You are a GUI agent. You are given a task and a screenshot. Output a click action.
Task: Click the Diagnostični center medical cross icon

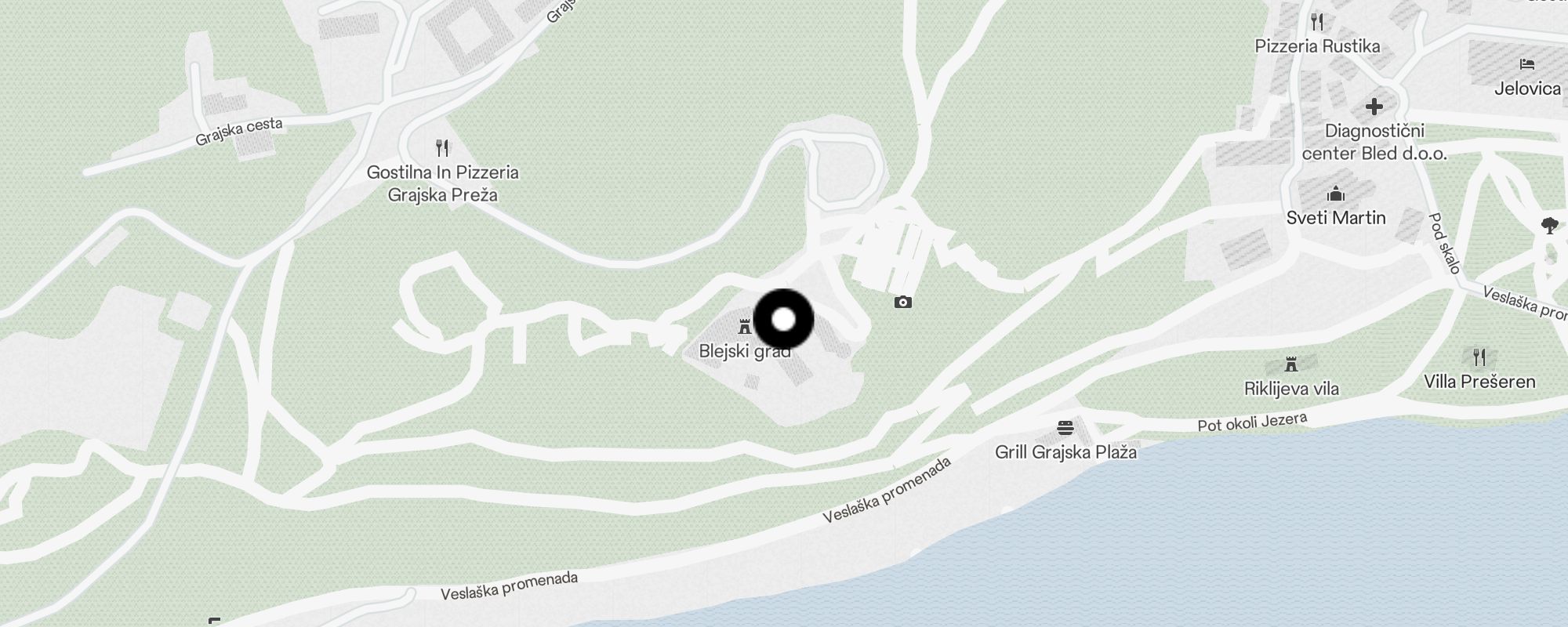pyautogui.click(x=1374, y=106)
